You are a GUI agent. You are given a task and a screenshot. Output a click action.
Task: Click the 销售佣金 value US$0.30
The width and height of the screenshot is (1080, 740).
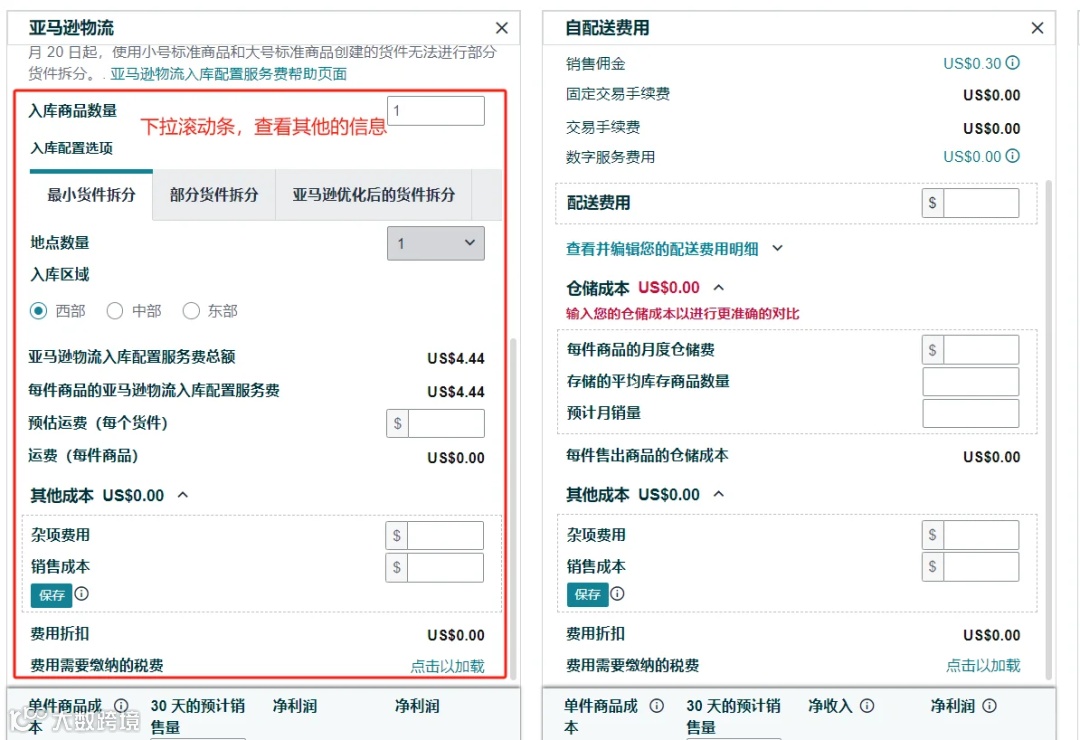[x=972, y=63]
